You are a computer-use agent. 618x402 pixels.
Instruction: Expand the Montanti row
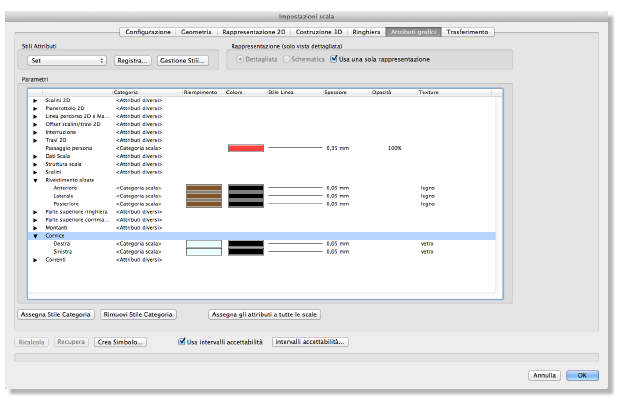click(x=35, y=228)
